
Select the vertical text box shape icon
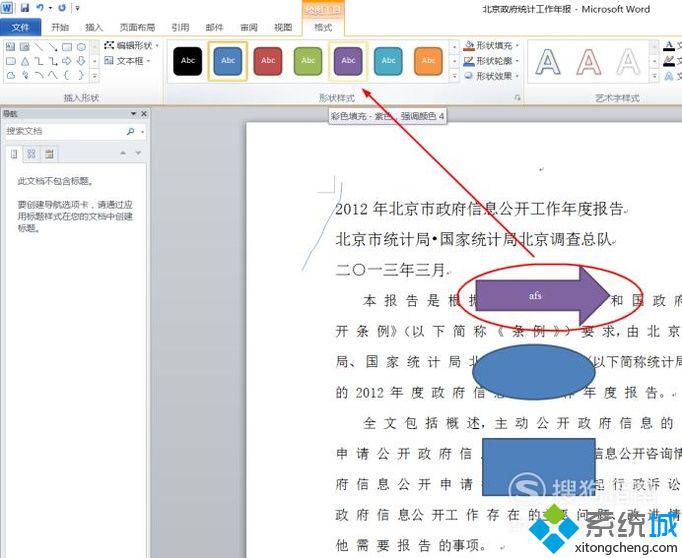(x=25, y=47)
